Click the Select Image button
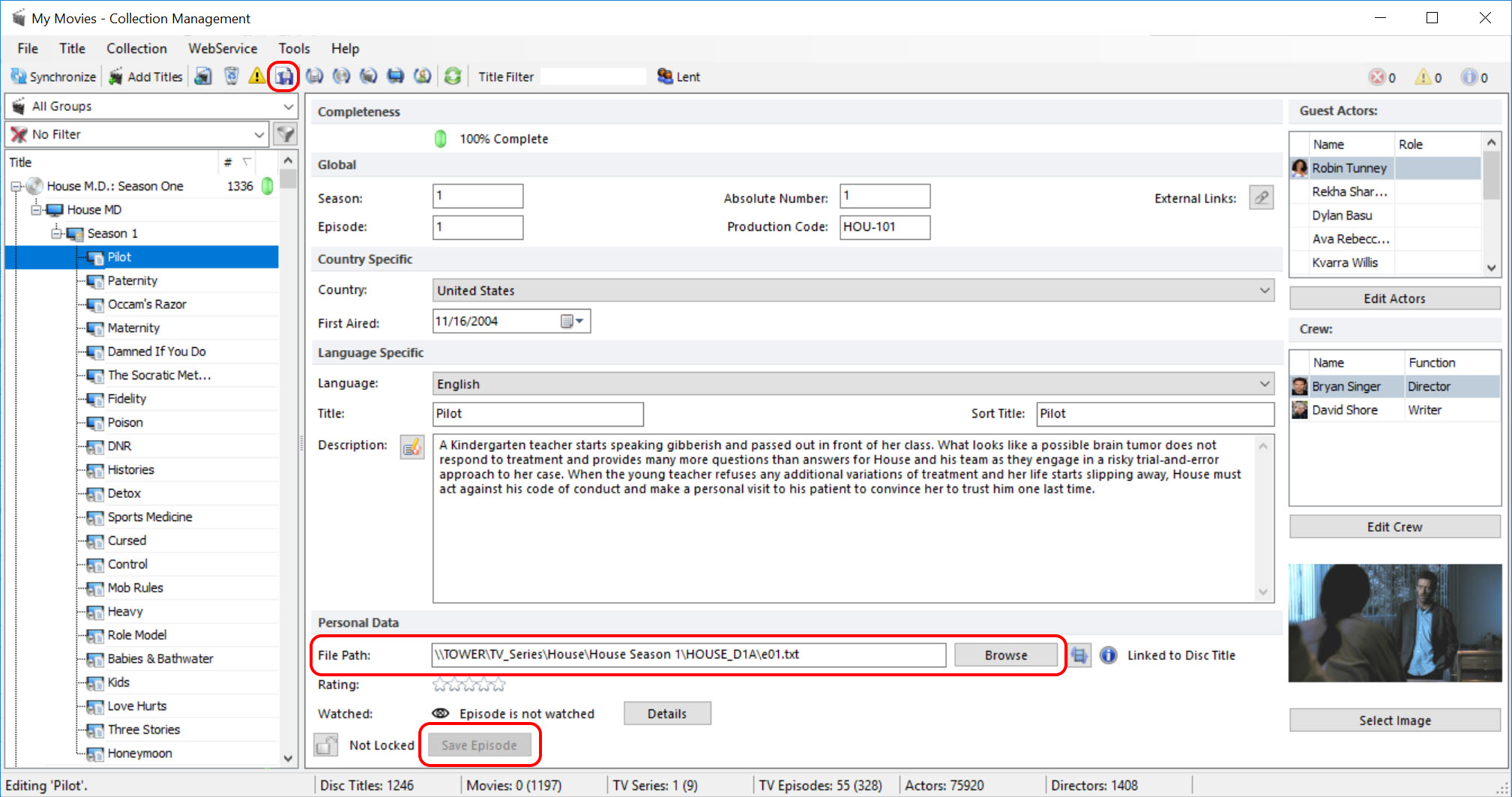The width and height of the screenshot is (1512, 797). tap(1394, 721)
